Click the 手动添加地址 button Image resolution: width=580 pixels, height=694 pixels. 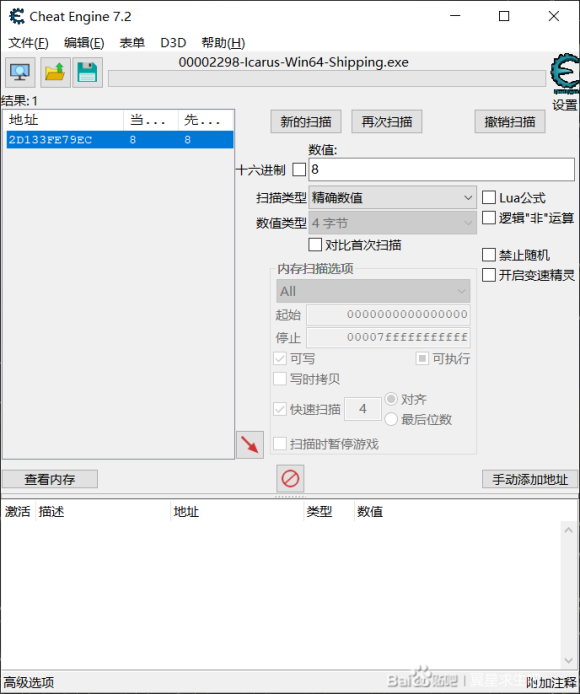point(530,479)
